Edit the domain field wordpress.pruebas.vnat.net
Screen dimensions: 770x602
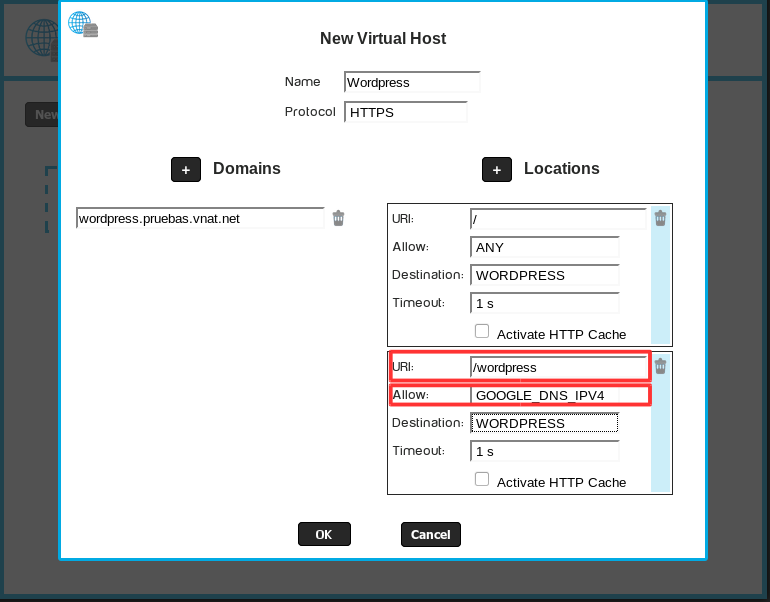200,218
